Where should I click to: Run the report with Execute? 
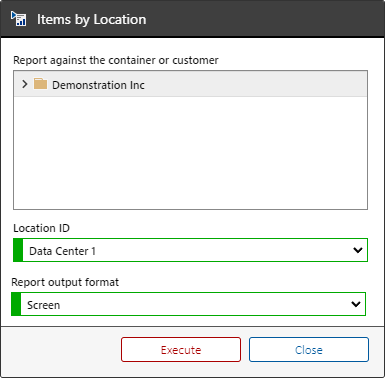point(181,350)
